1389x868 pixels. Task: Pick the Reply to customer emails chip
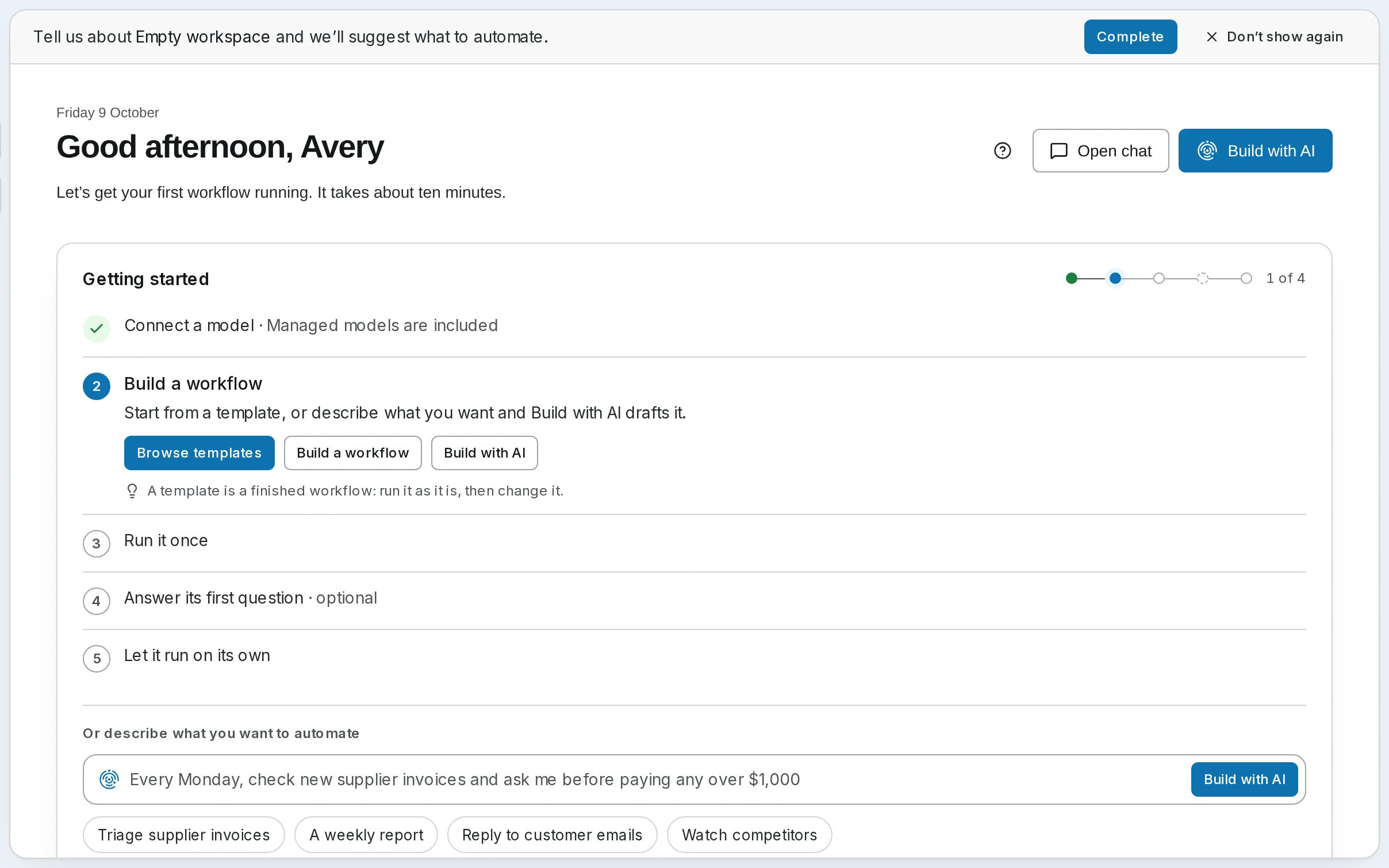552,835
